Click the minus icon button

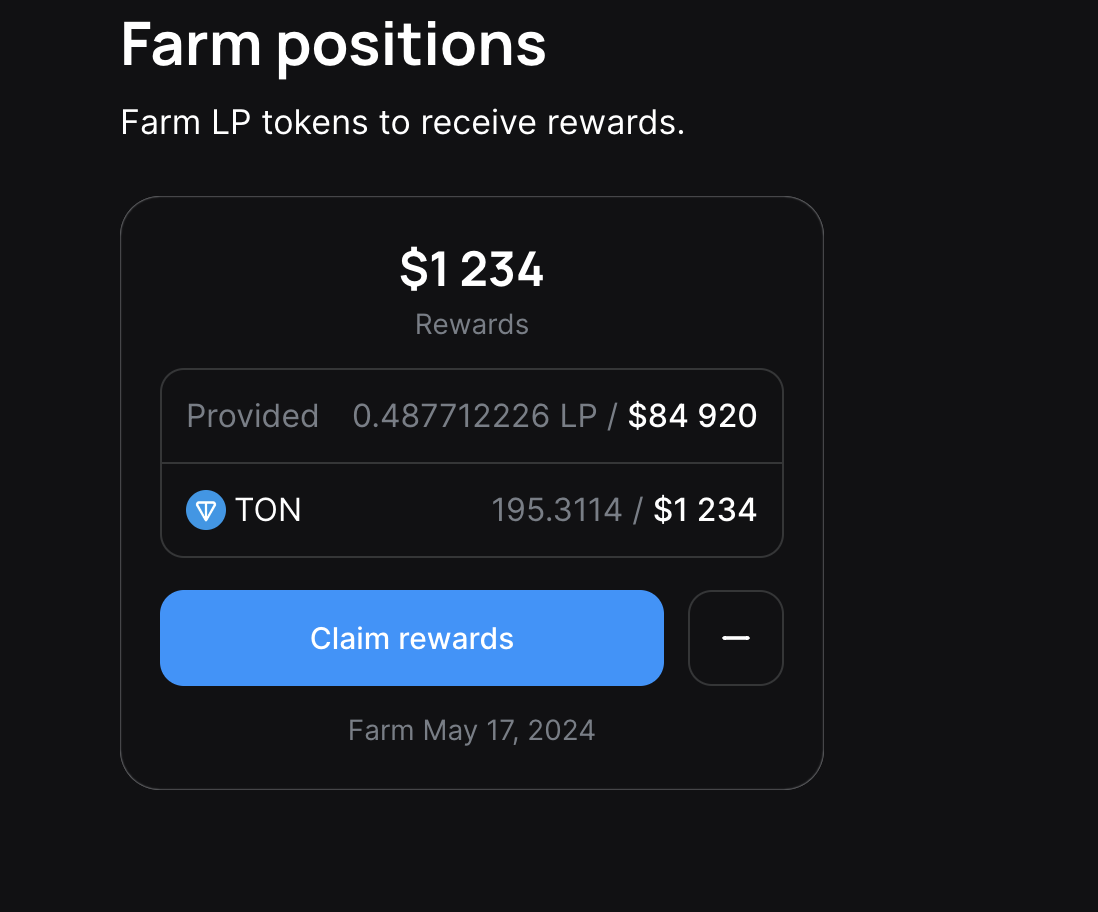(x=736, y=638)
